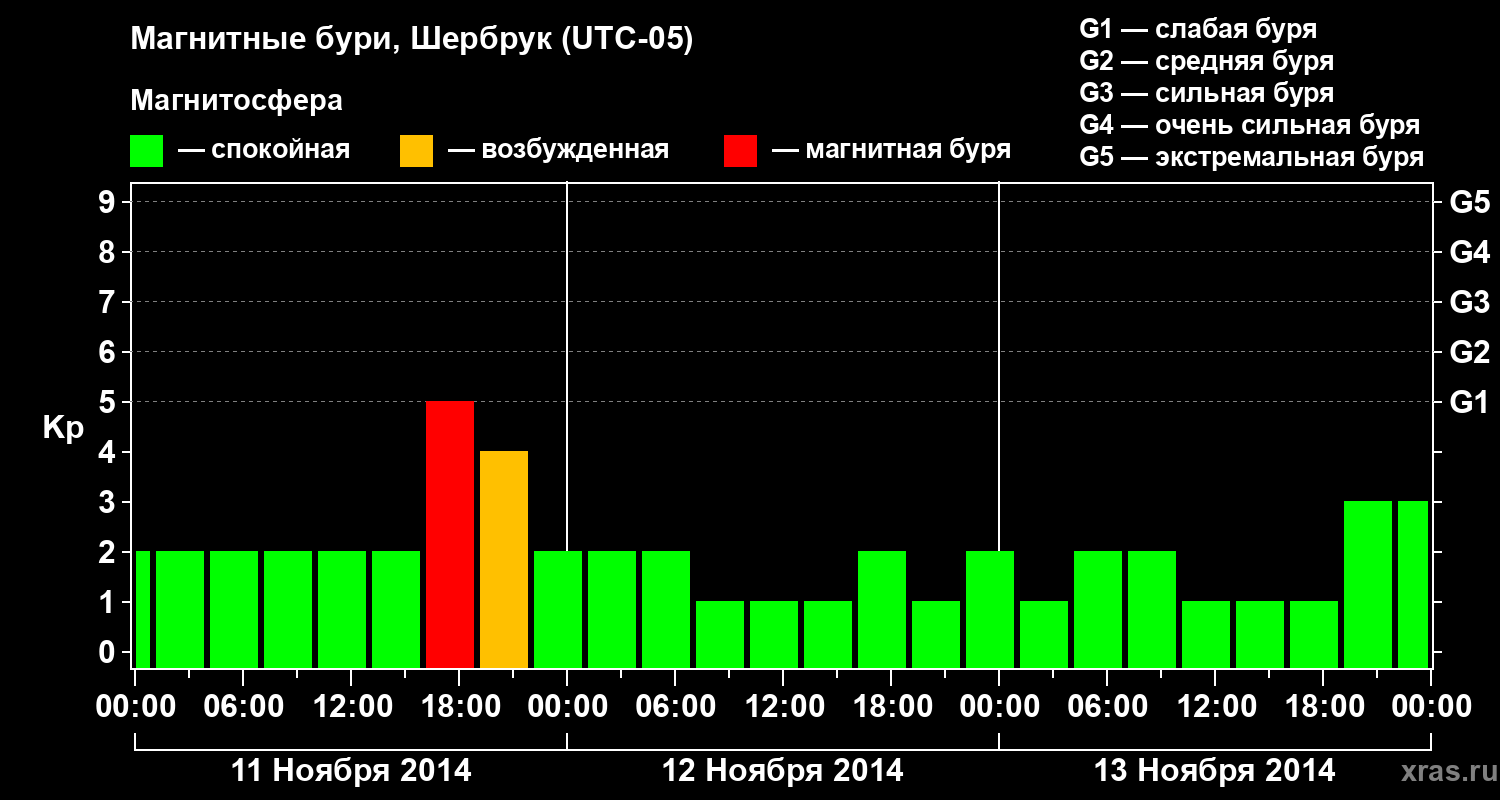Click the '— спокойная' legend label

(264, 151)
